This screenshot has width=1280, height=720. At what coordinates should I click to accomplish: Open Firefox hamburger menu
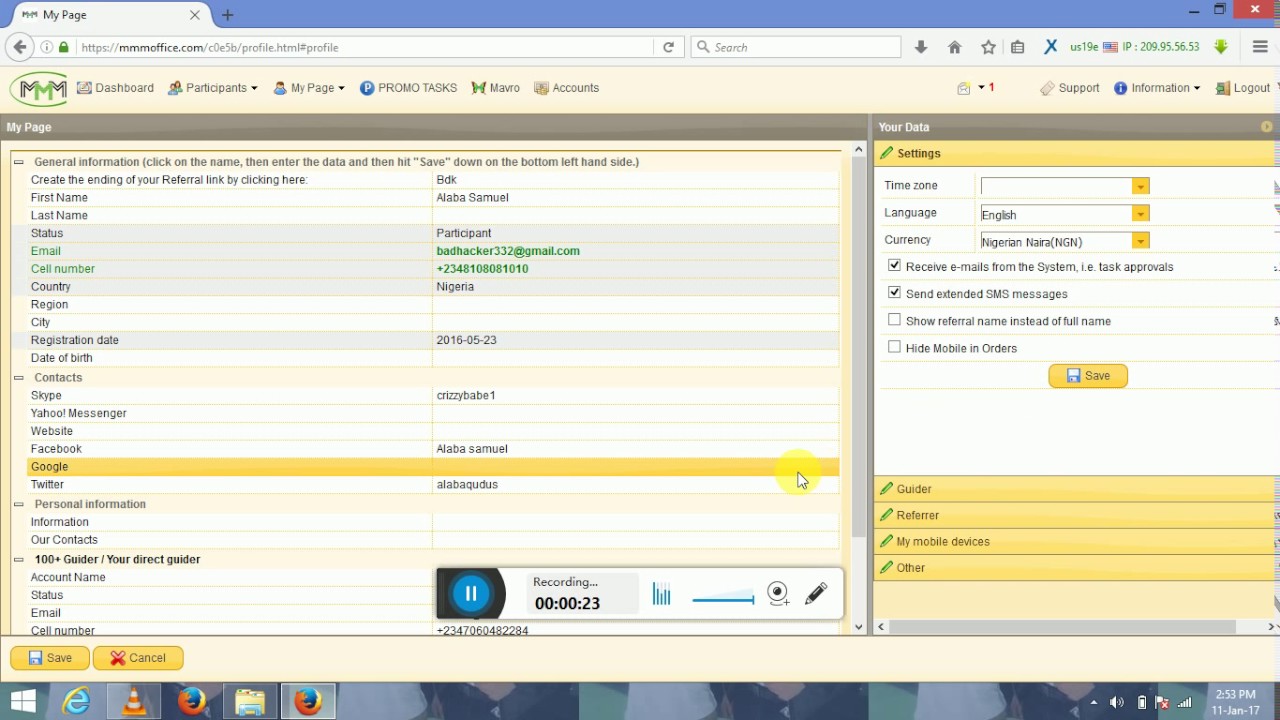1260,47
